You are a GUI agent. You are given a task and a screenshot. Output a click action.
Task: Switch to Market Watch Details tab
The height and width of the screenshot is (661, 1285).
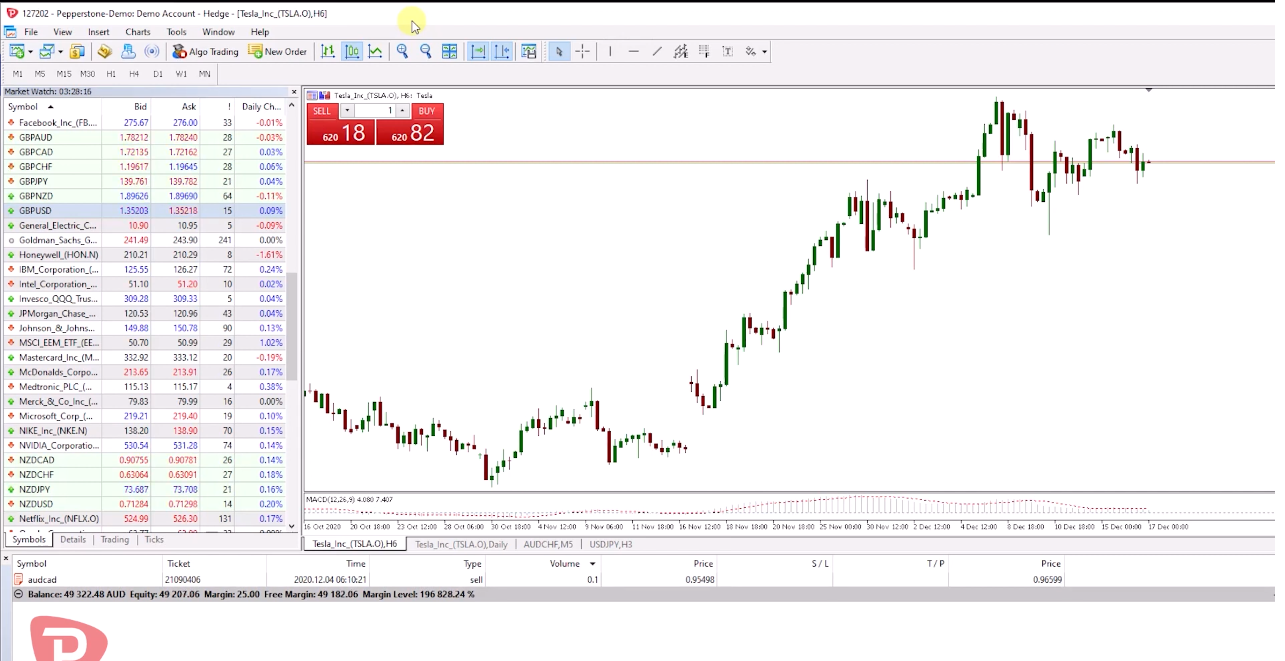pyautogui.click(x=73, y=540)
